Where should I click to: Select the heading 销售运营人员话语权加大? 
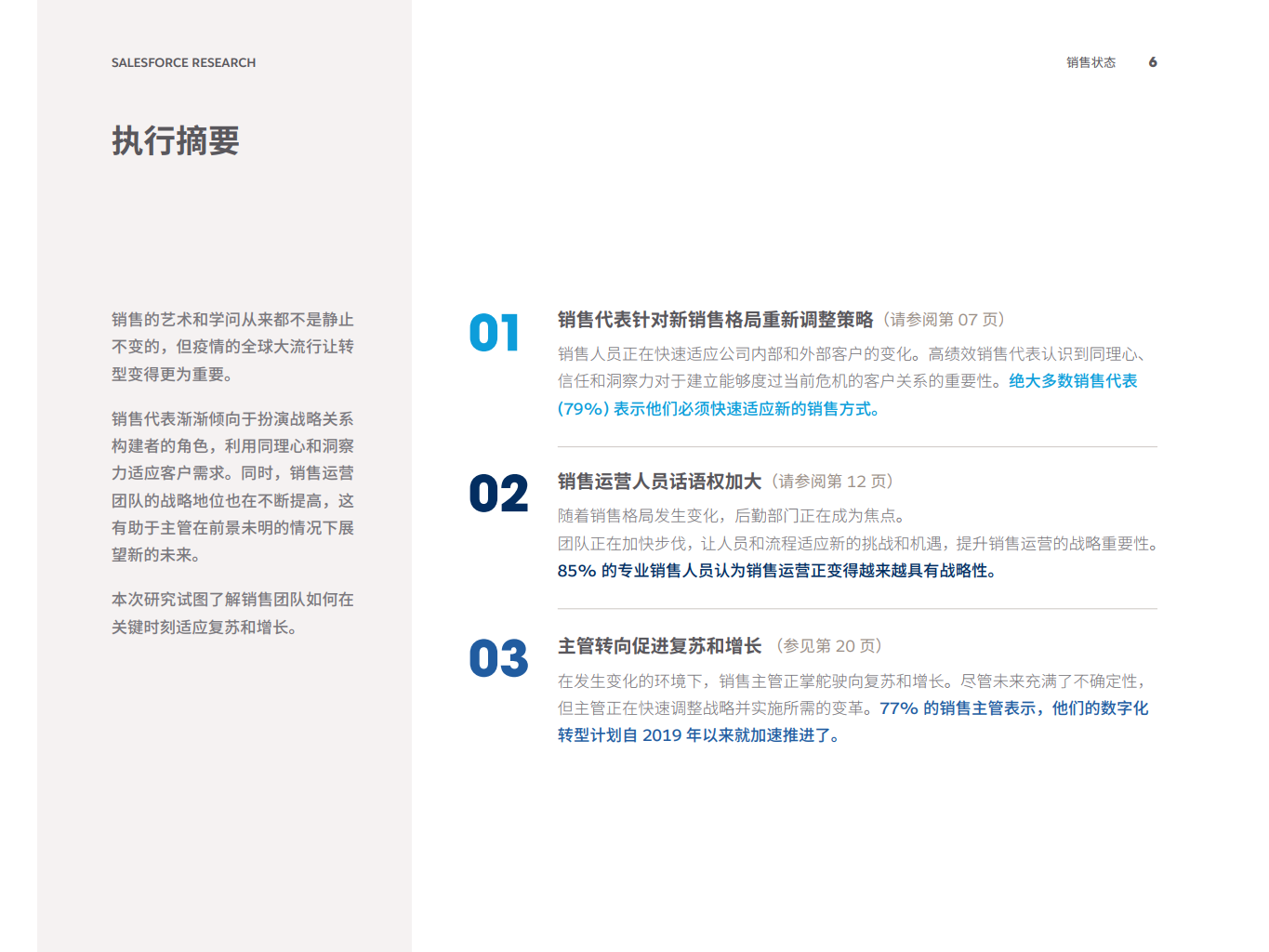click(659, 482)
